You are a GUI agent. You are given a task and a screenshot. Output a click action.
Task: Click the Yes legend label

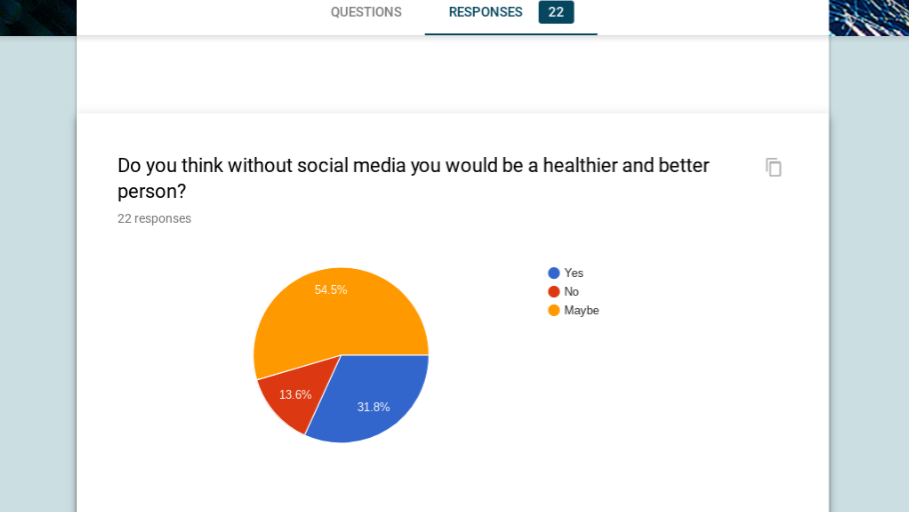pos(574,273)
